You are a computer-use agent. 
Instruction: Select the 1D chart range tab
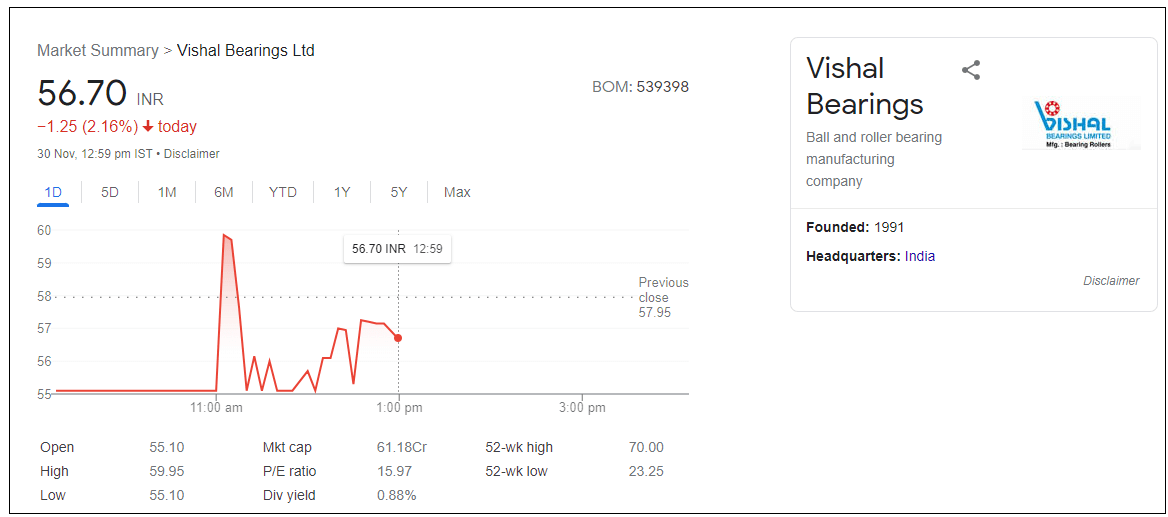[53, 192]
